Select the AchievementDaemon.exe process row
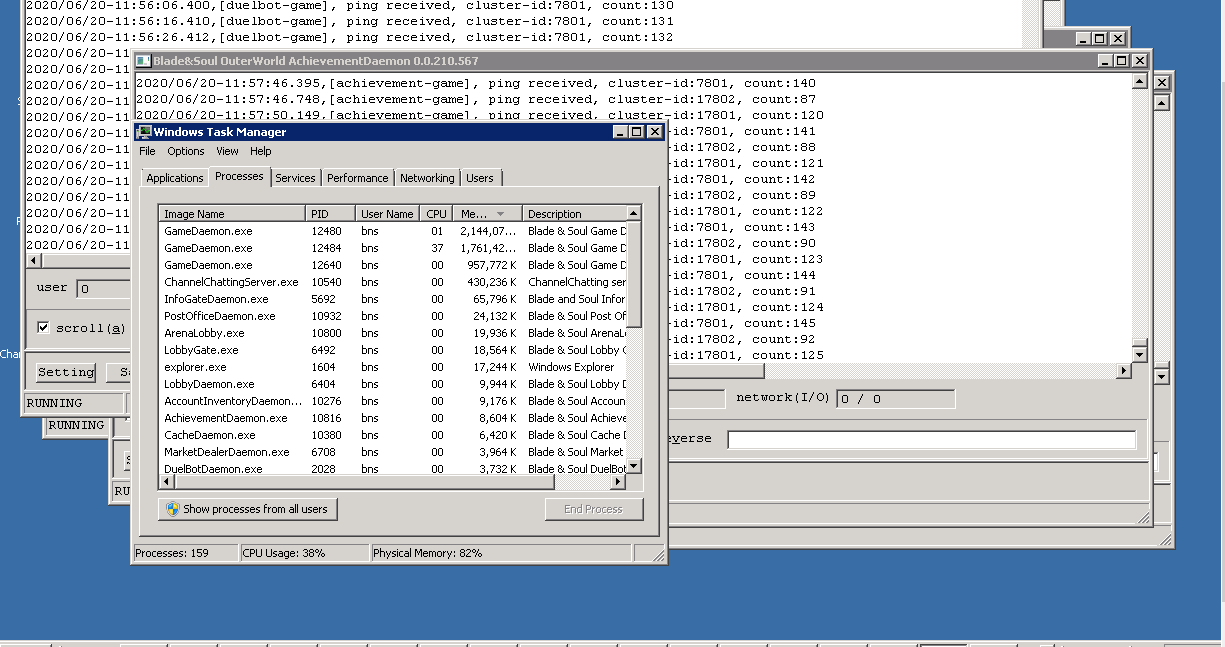The image size is (1225, 647). pyautogui.click(x=393, y=418)
